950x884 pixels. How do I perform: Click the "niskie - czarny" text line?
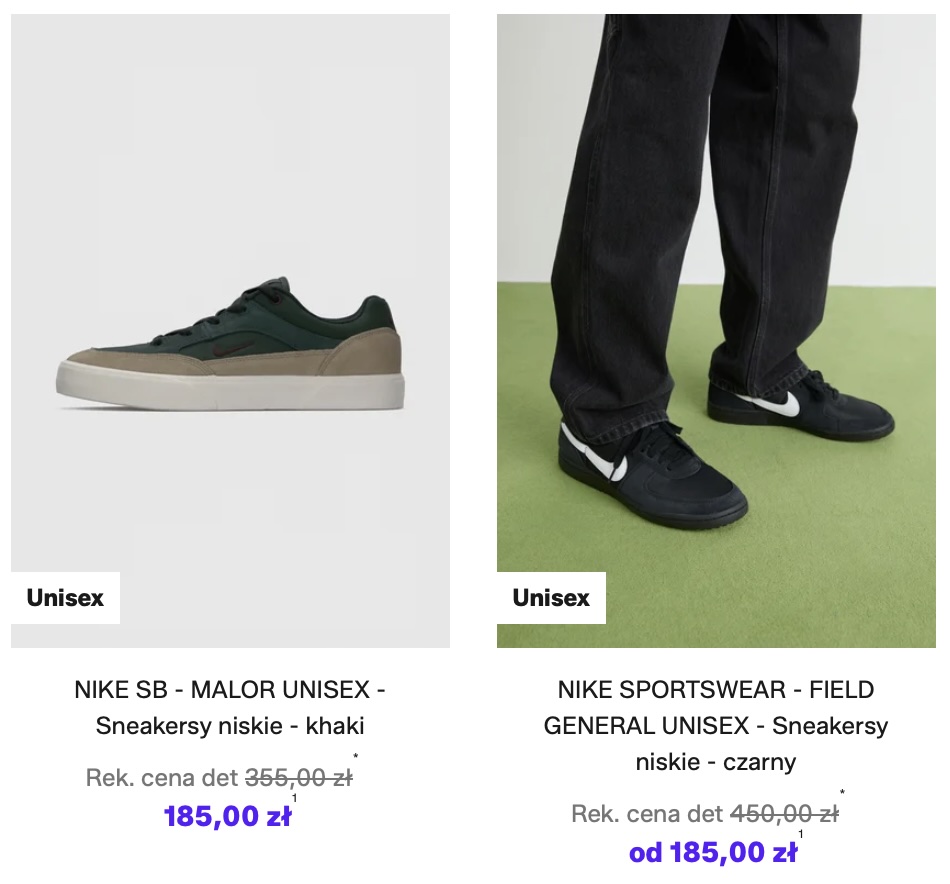(716, 762)
